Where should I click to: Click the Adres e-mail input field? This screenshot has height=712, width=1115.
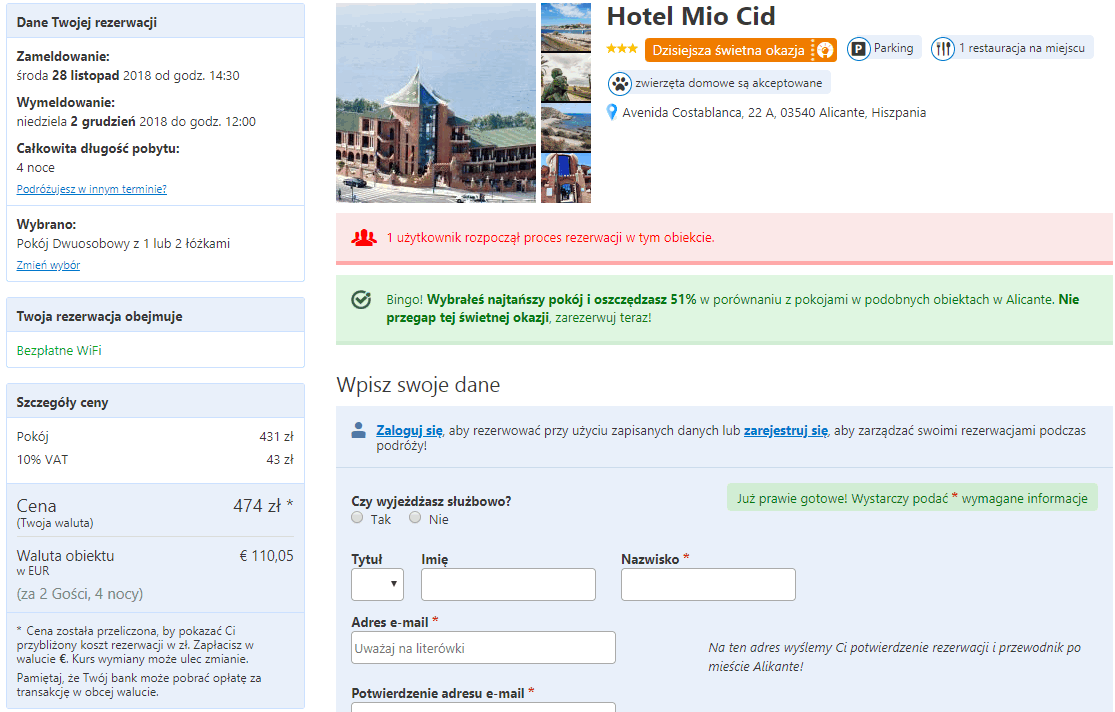483,647
